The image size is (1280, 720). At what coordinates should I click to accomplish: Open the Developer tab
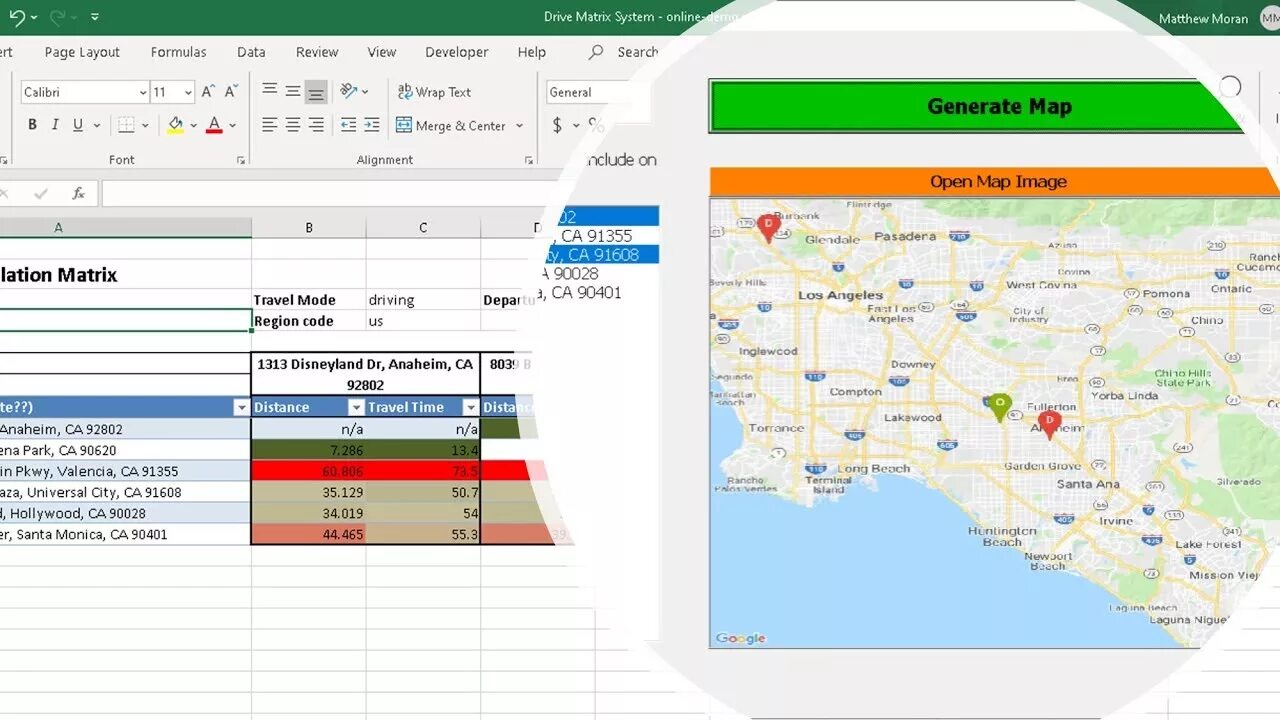coord(456,52)
